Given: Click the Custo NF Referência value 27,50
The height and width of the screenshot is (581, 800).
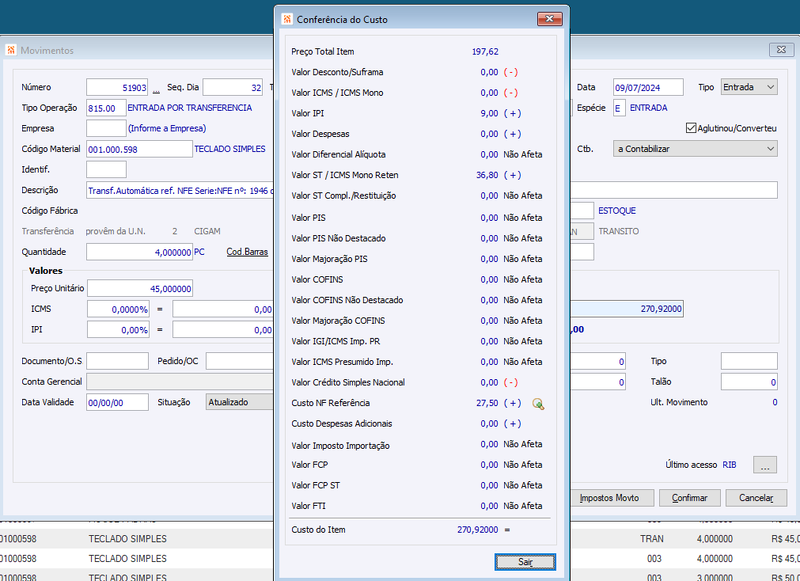Looking at the screenshot, I should [487, 403].
